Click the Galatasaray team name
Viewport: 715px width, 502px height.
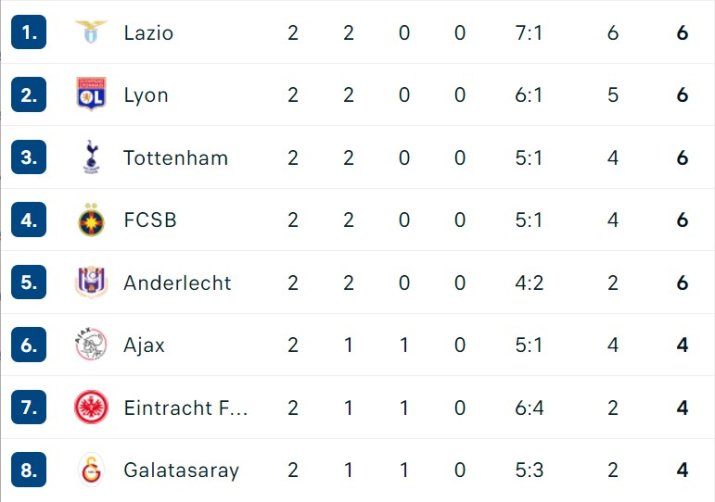[181, 471]
